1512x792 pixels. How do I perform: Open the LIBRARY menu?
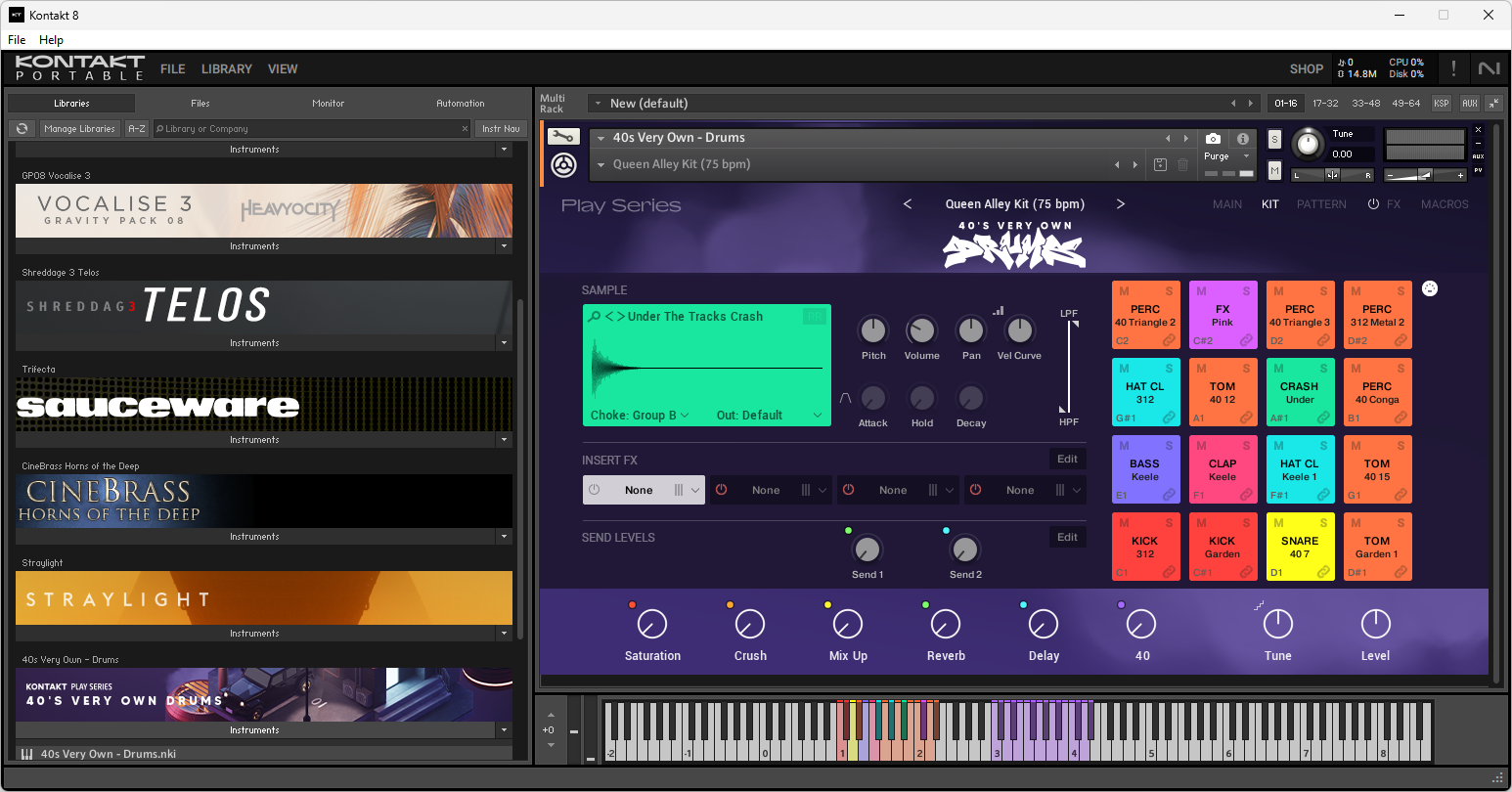click(x=227, y=69)
